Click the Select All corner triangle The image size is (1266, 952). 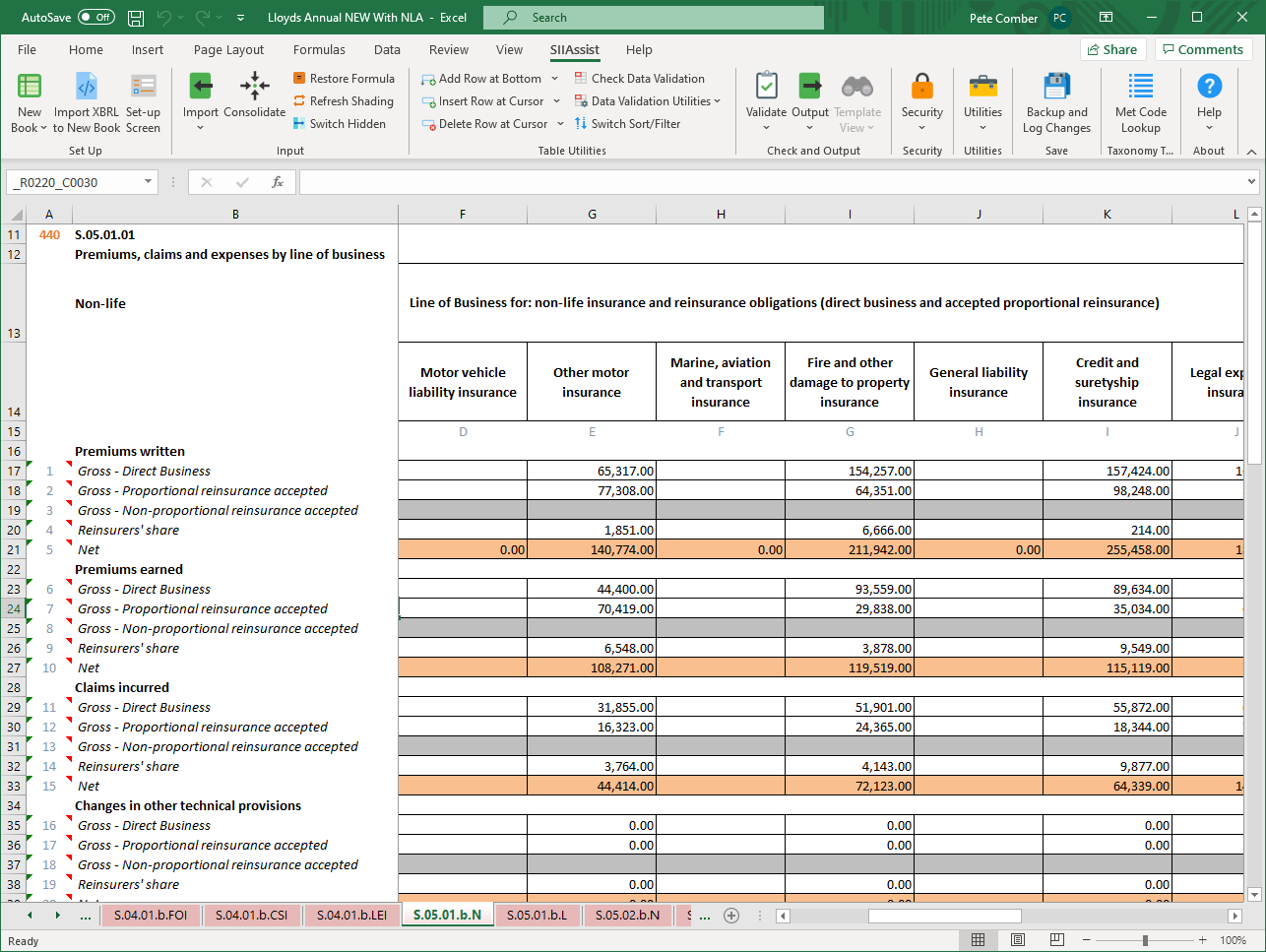coord(15,214)
